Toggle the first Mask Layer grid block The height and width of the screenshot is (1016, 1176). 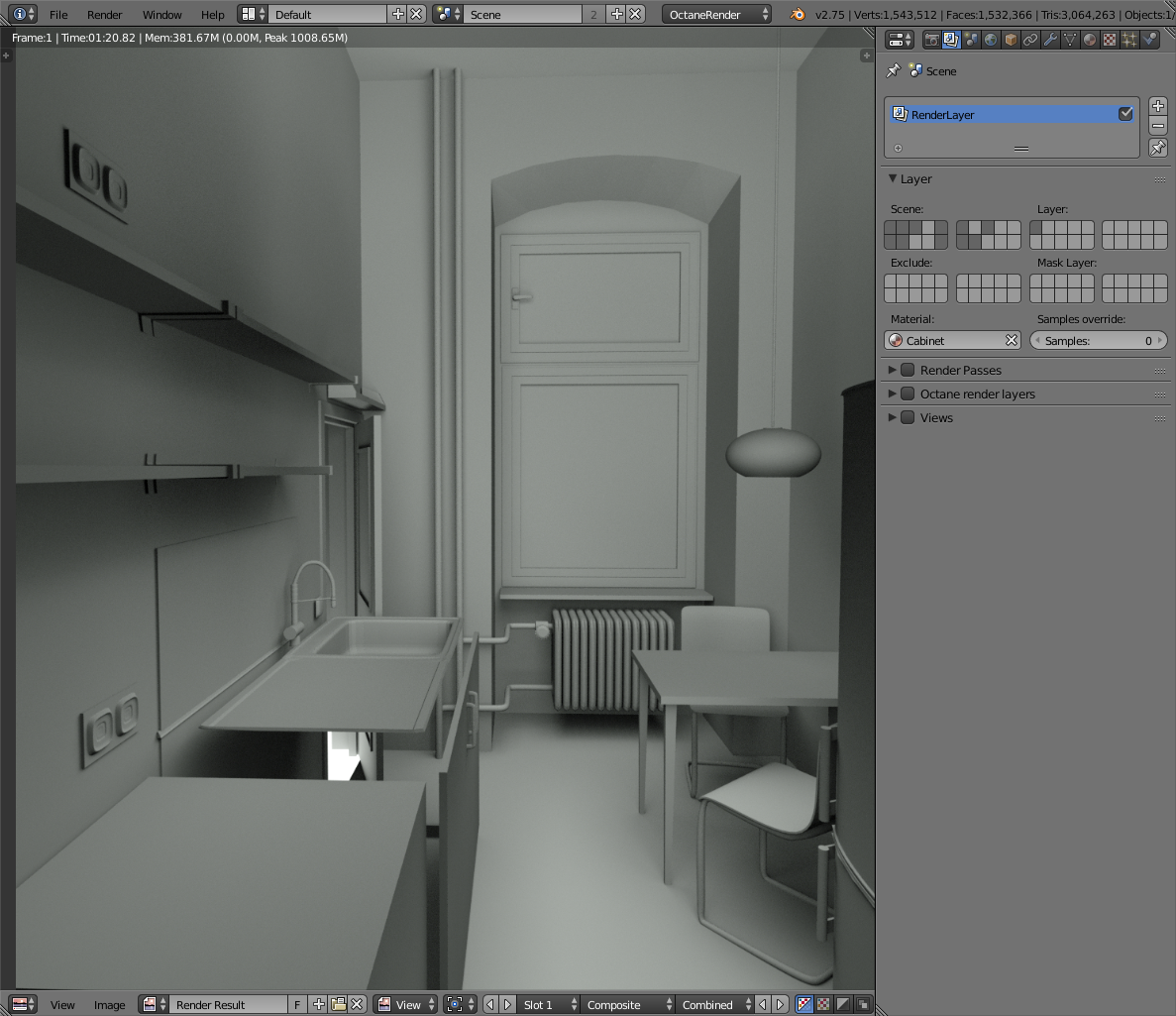[1036, 282]
